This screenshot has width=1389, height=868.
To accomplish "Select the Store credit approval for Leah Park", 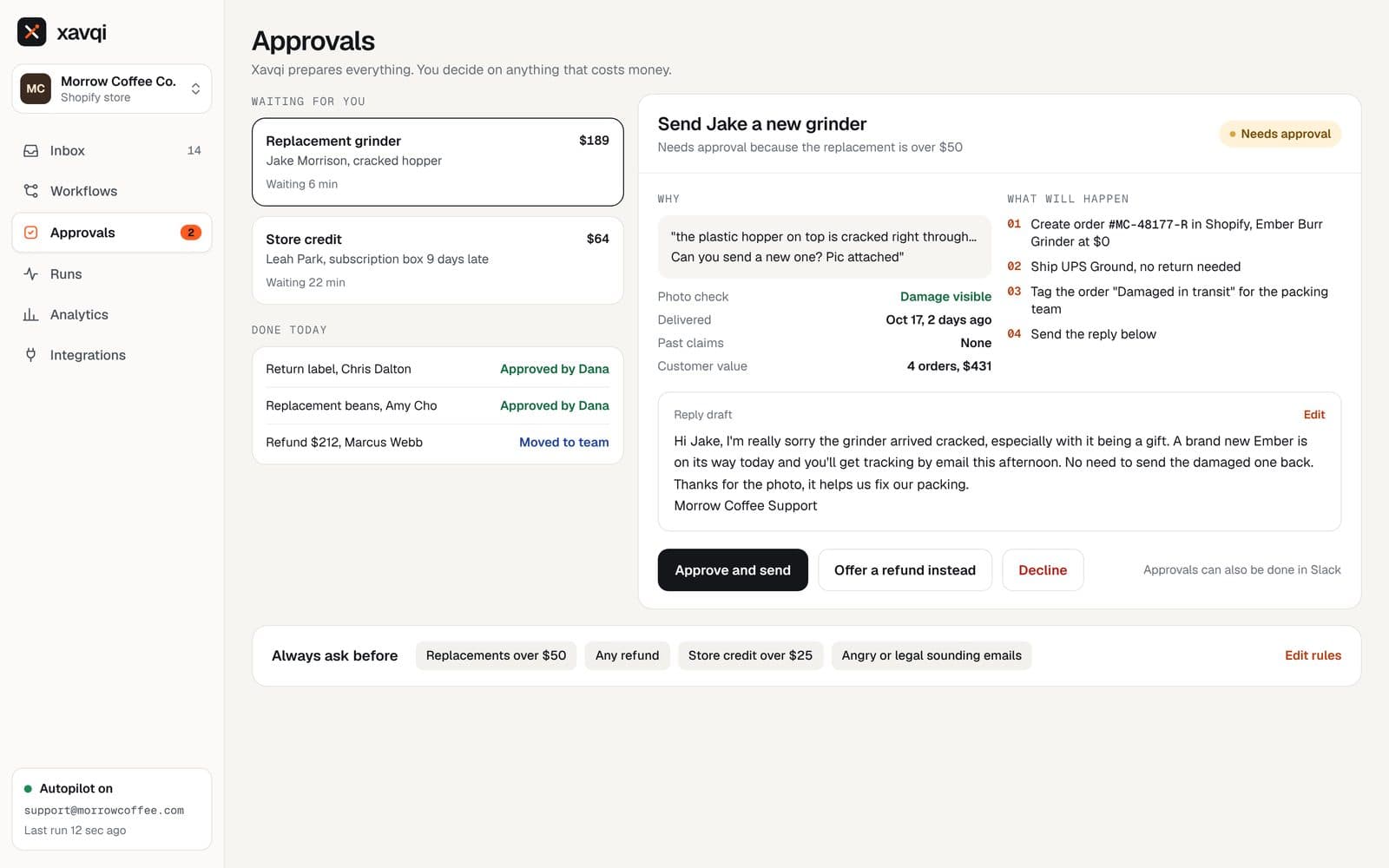I will pos(438,260).
